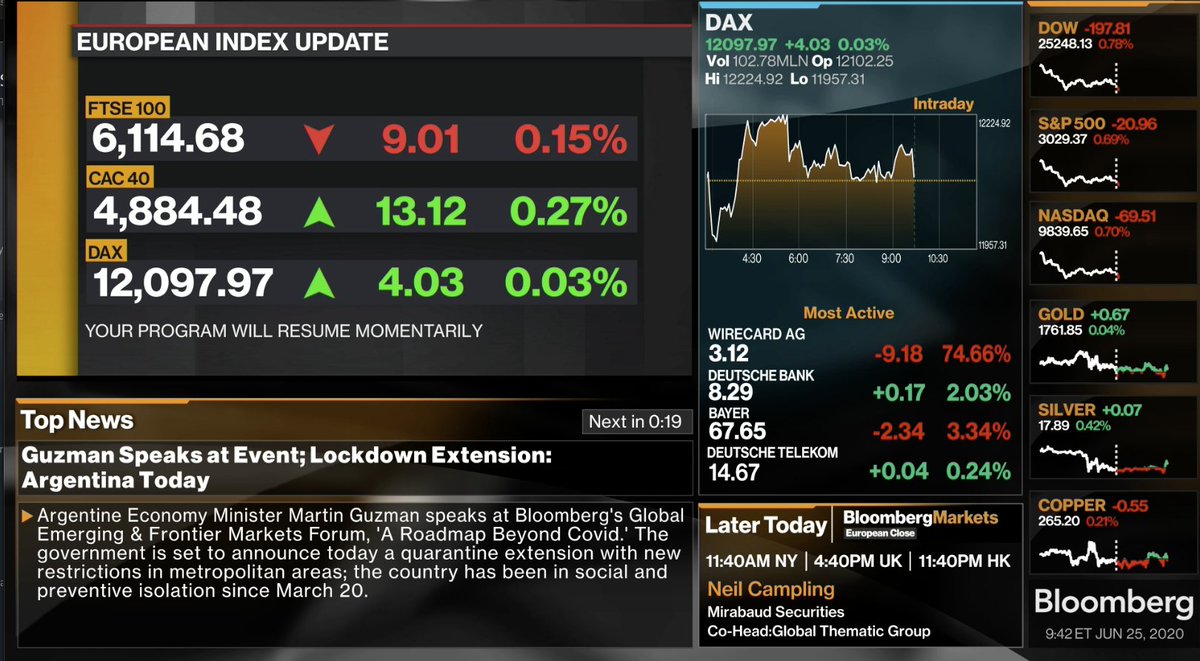The image size is (1200, 661).
Task: Click the EUROPEAN INDEX UPDATE header
Action: (x=232, y=42)
